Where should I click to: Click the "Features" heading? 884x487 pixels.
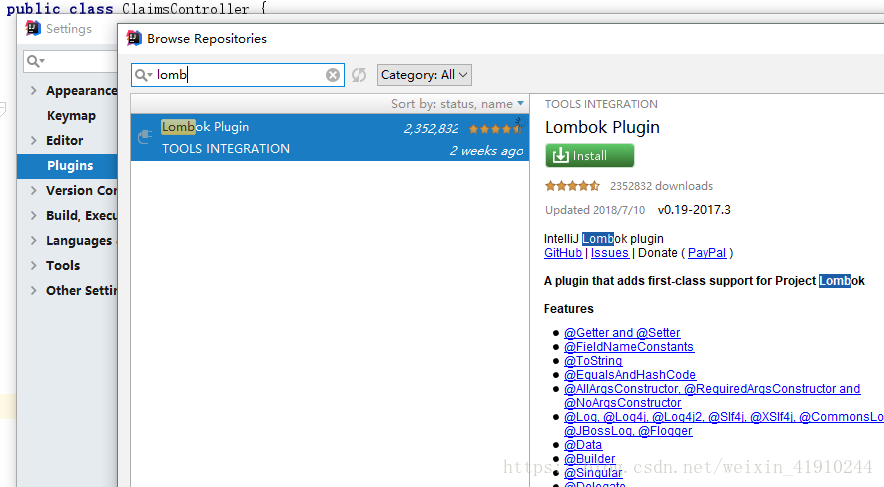[568, 309]
